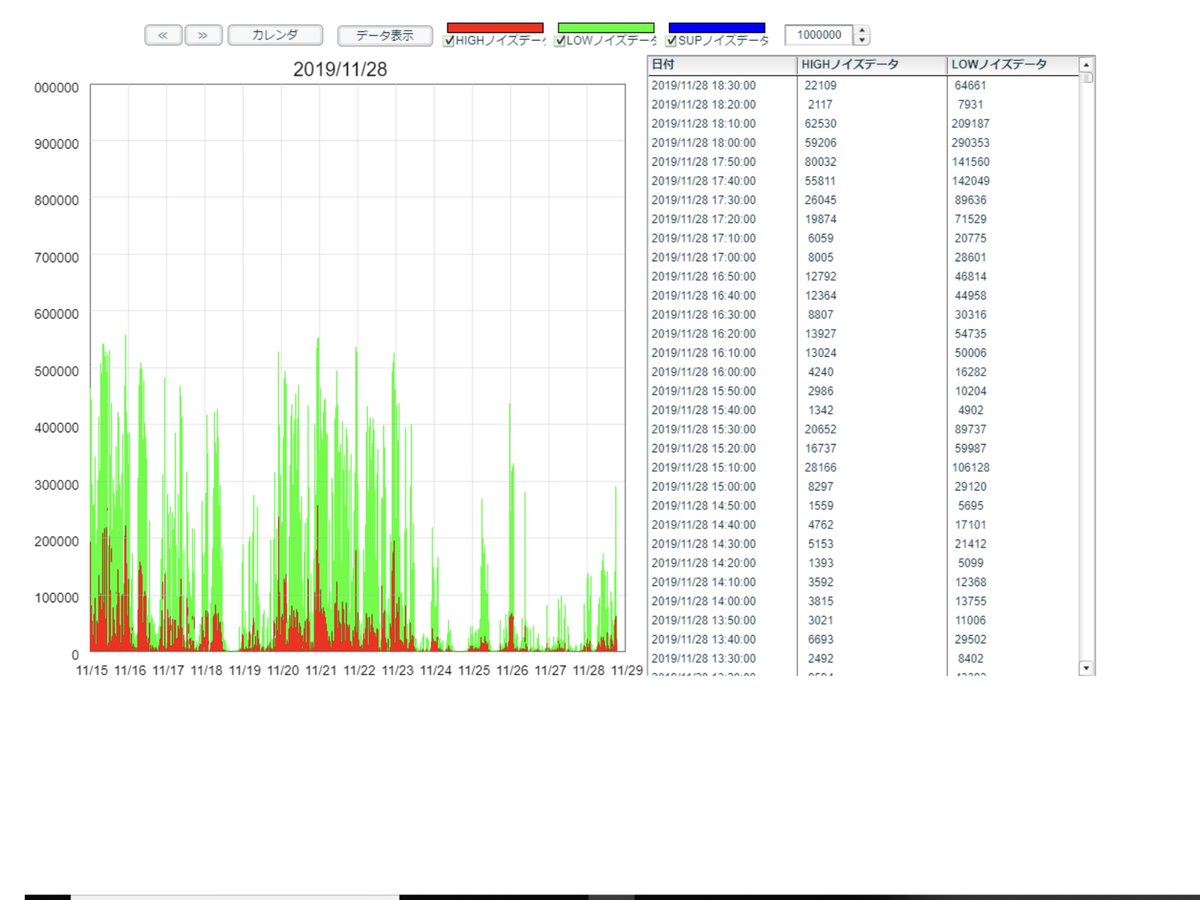The image size is (1200, 900).
Task: Select row 2019/11/28 18:10:00
Action: (x=863, y=123)
